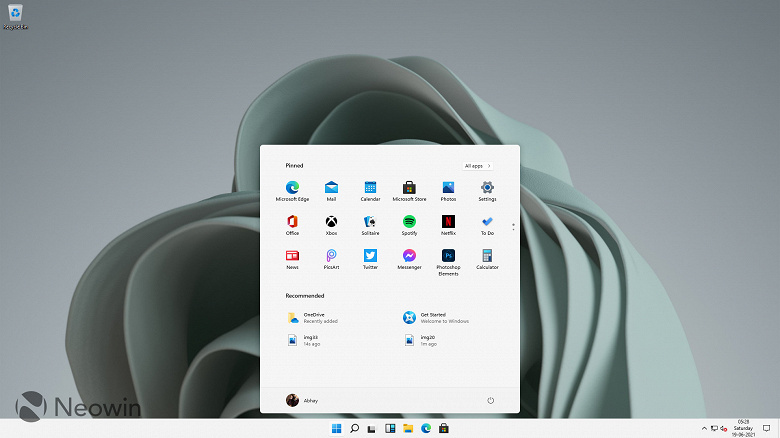
Task: Go to next pinned apps page dots
Action: 513,227
